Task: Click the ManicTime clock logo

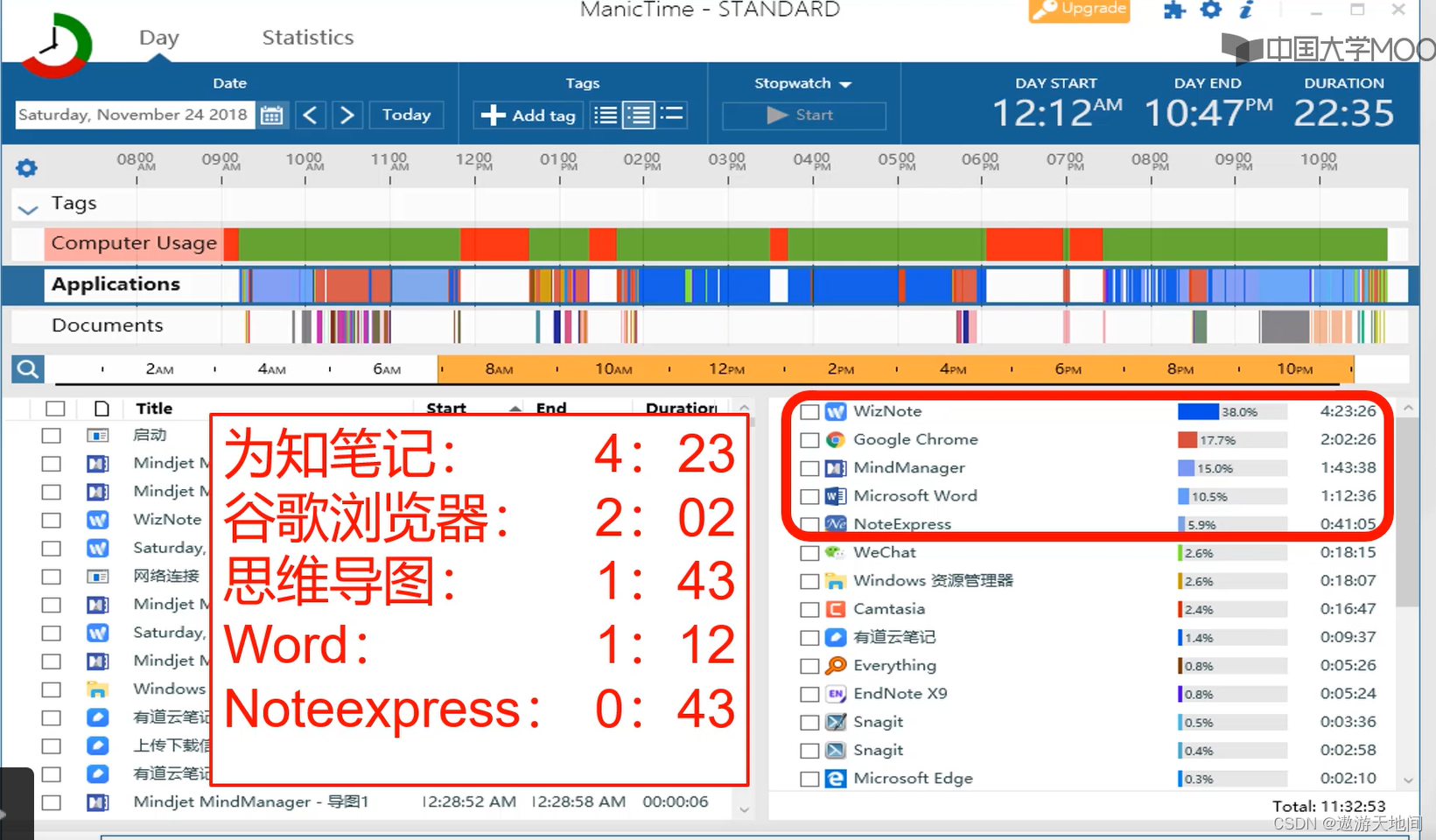Action: pos(56,44)
